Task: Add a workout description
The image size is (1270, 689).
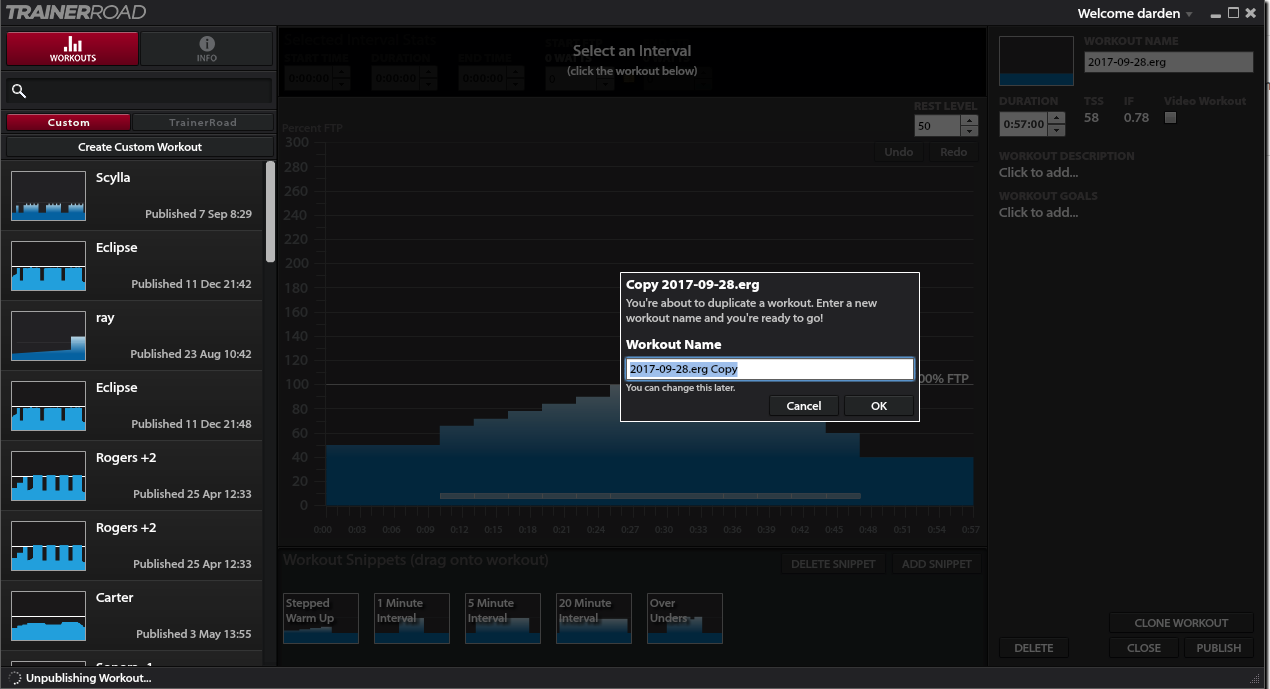Action: (1038, 172)
